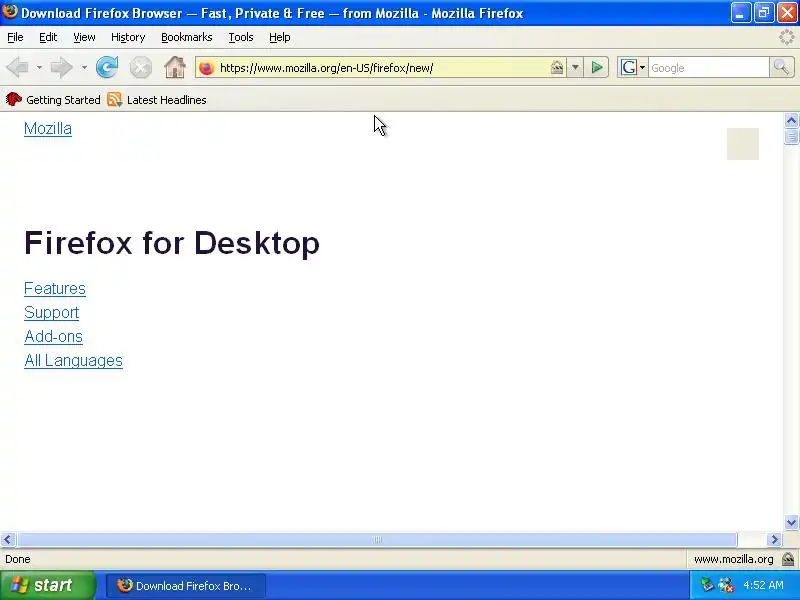Image resolution: width=800 pixels, height=600 pixels.
Task: Click the Firefox site icon in address bar
Action: [207, 68]
